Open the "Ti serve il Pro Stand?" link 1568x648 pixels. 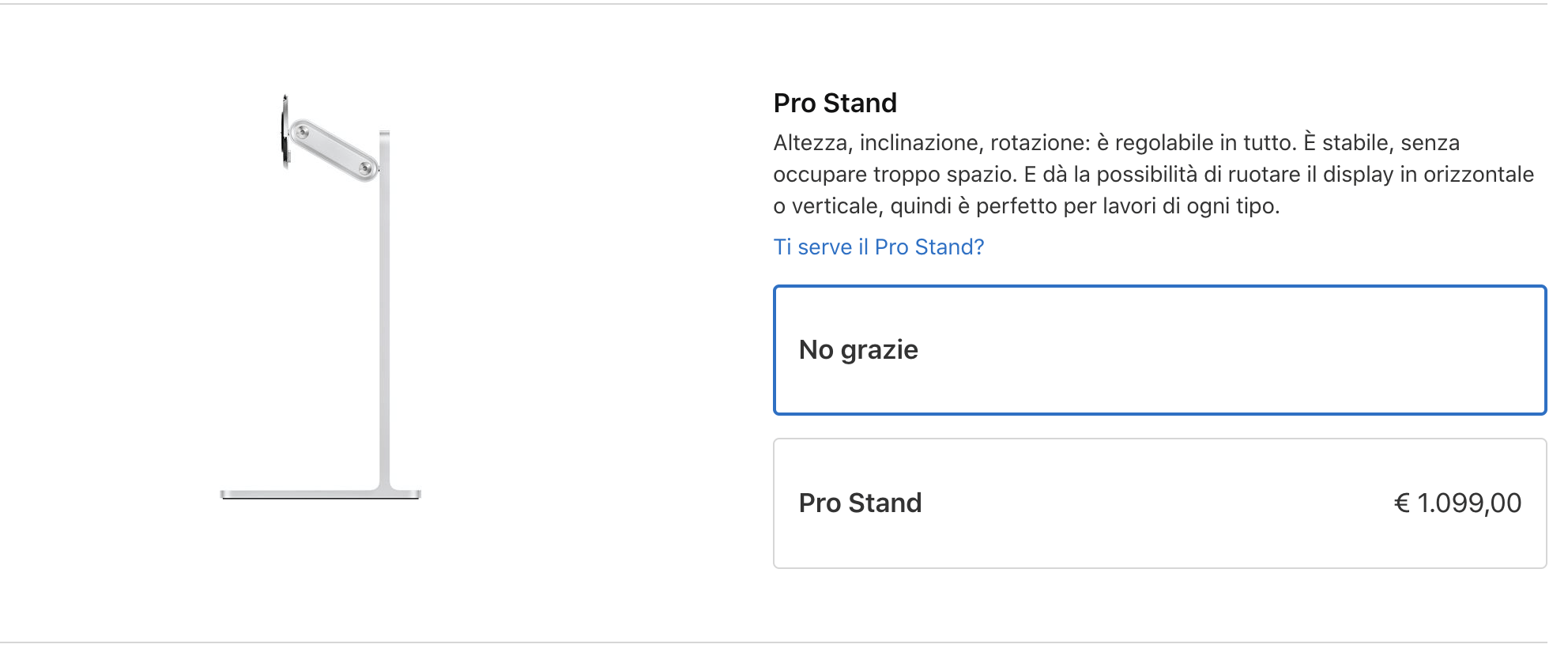[x=878, y=247]
